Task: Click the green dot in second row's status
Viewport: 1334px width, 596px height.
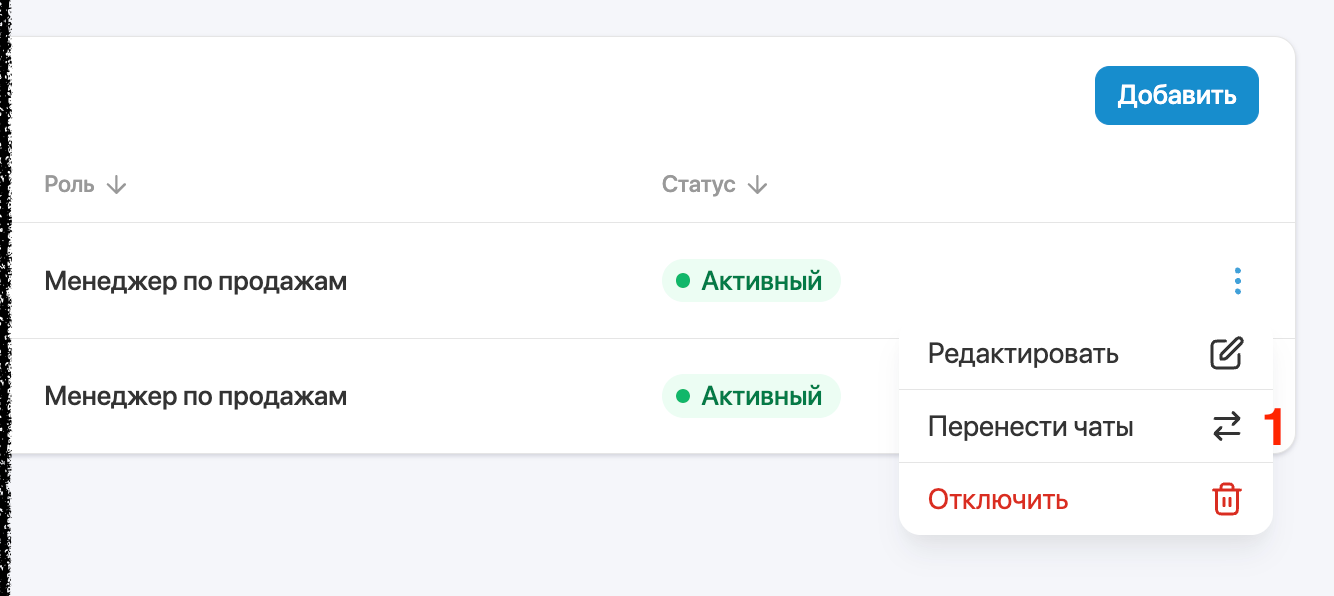Action: pos(683,396)
